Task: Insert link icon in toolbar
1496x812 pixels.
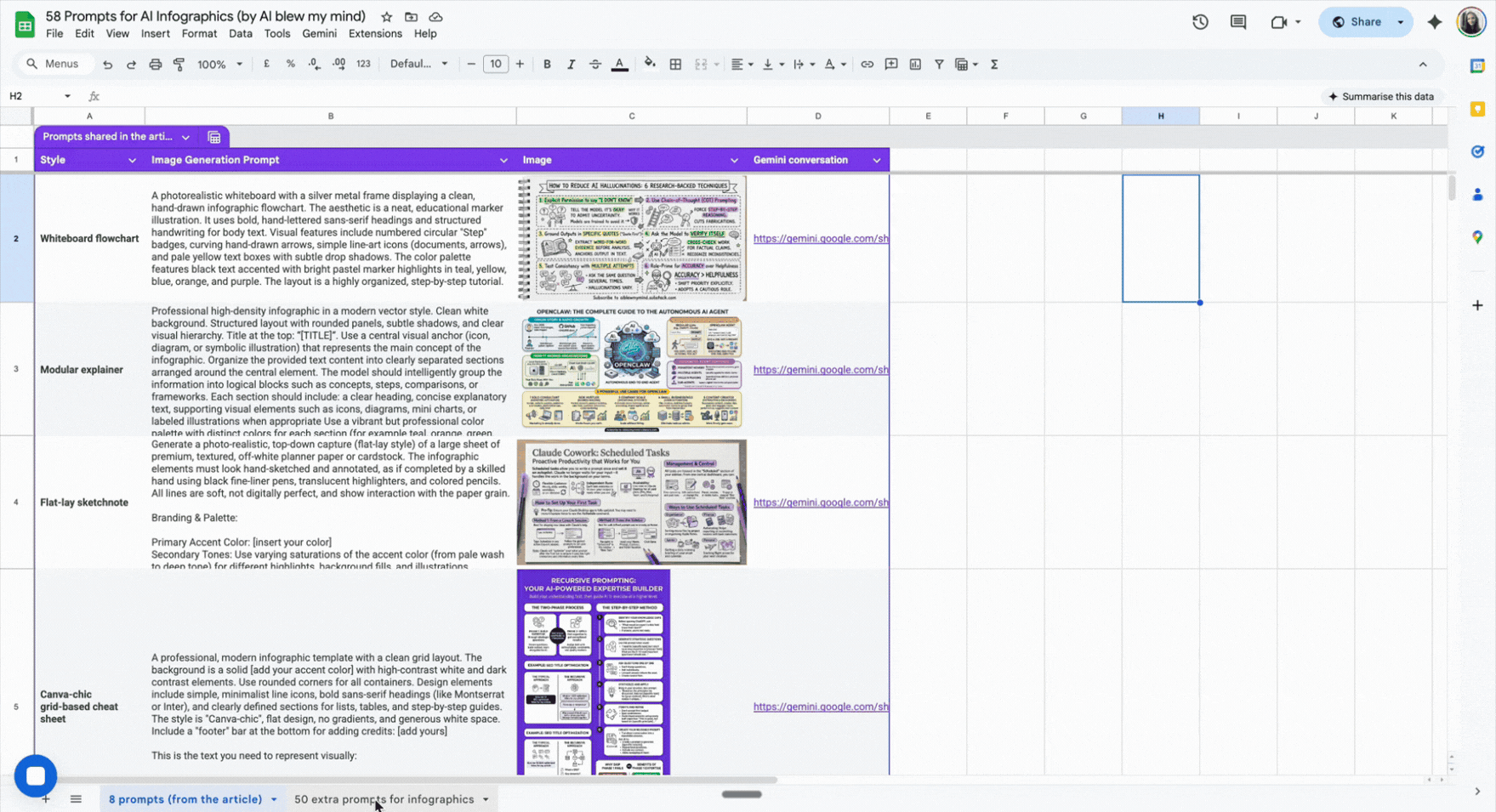Action: click(867, 64)
